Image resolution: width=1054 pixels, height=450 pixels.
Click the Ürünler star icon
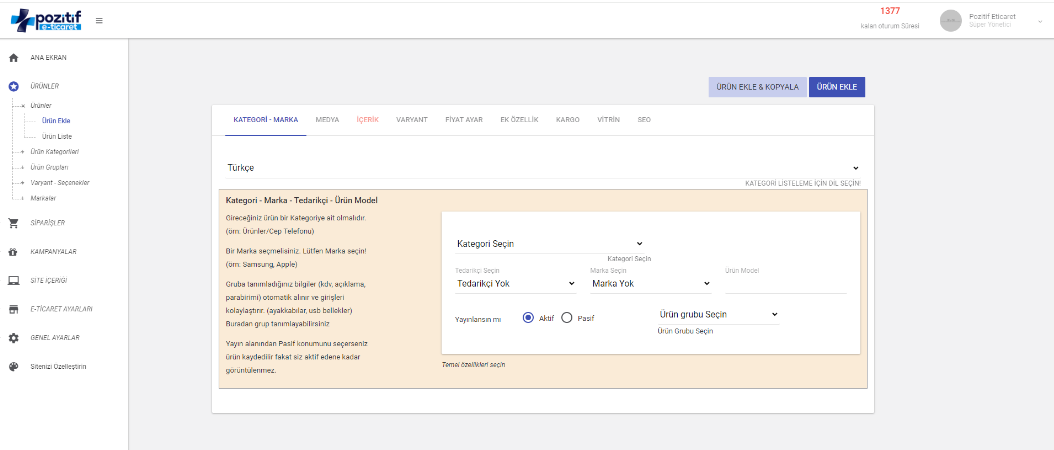point(14,87)
